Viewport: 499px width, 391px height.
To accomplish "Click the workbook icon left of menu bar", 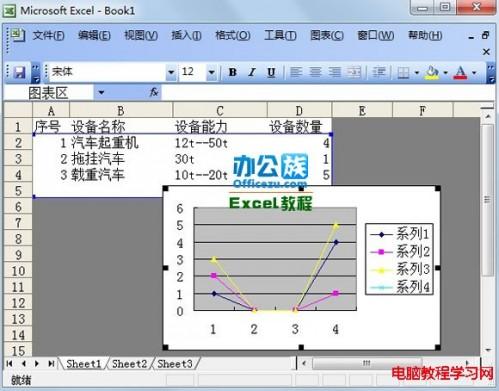I will tap(17, 35).
